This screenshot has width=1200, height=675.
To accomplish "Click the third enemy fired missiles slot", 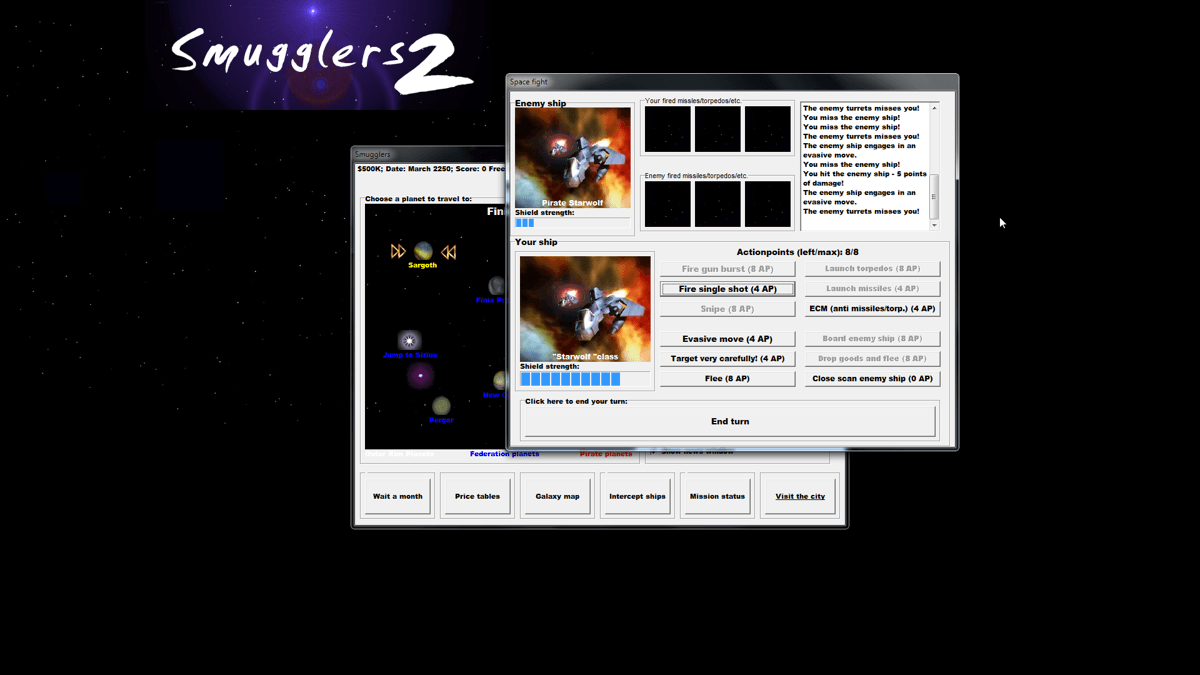I will click(768, 204).
